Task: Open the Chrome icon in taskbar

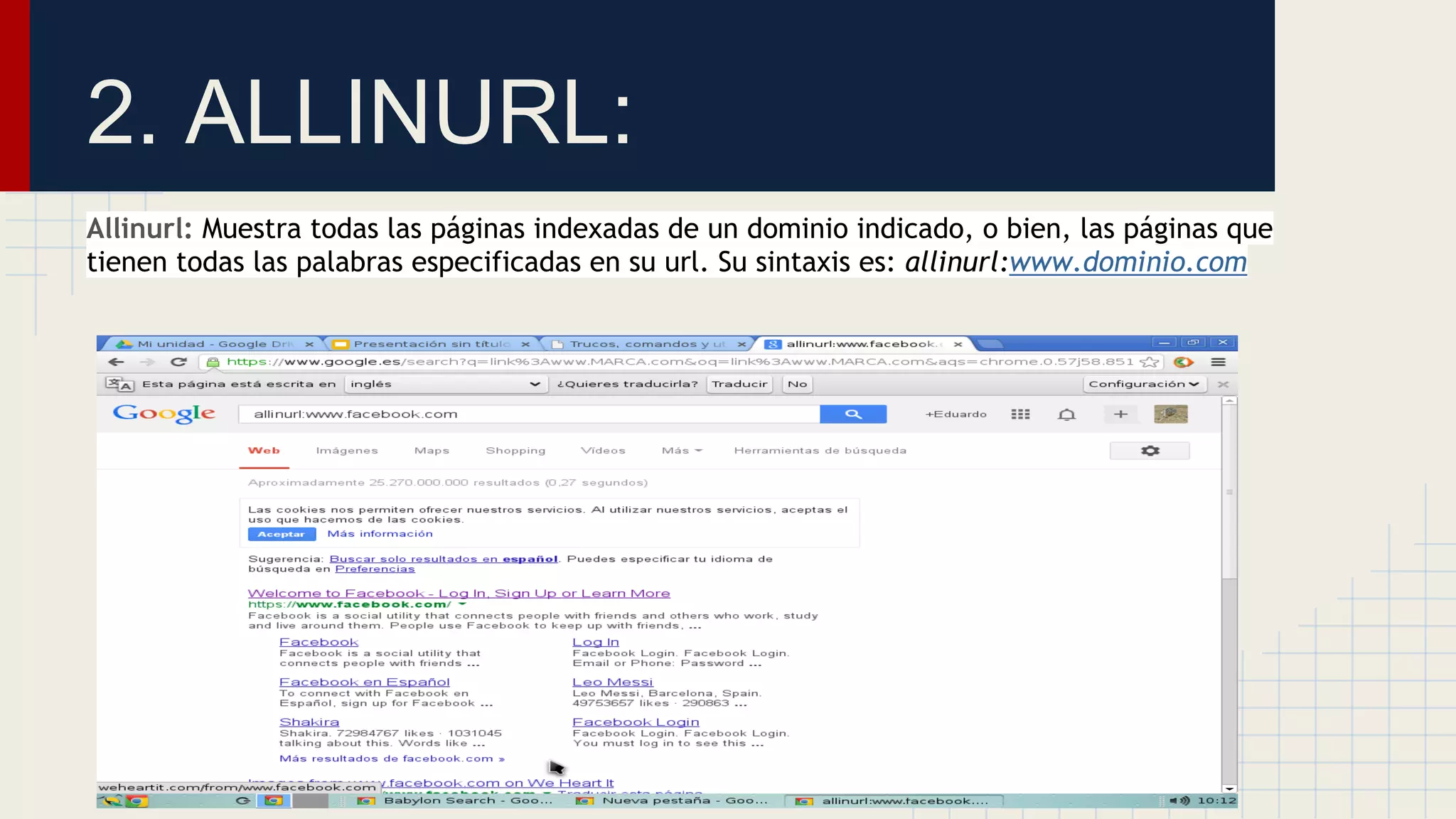Action: tap(137, 801)
